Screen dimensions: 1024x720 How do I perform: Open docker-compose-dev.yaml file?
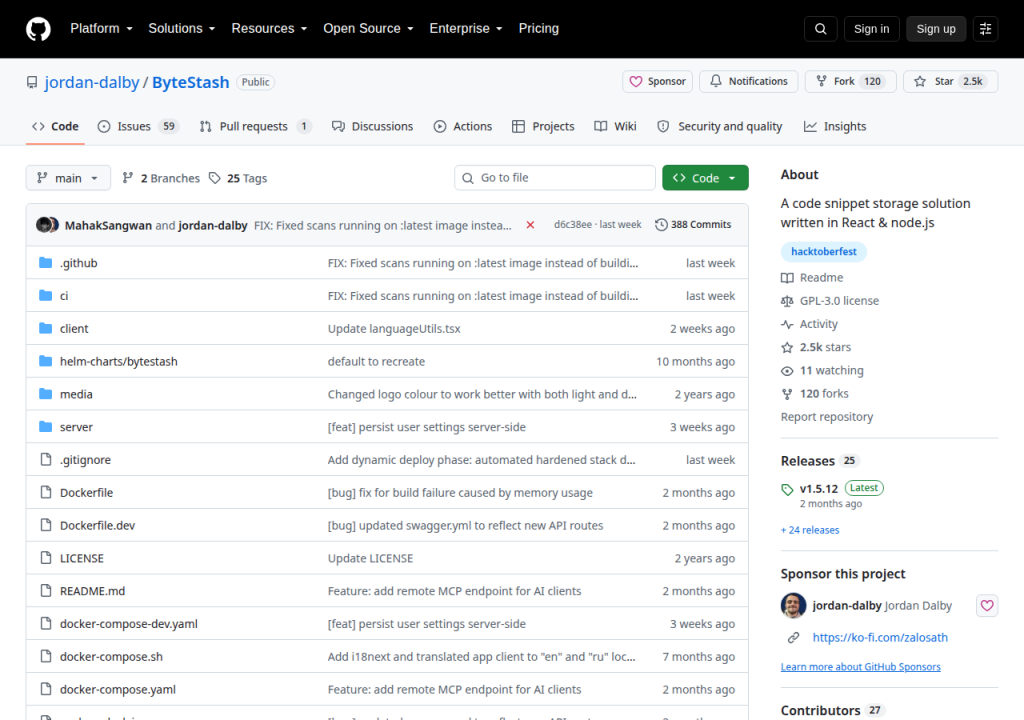click(129, 624)
